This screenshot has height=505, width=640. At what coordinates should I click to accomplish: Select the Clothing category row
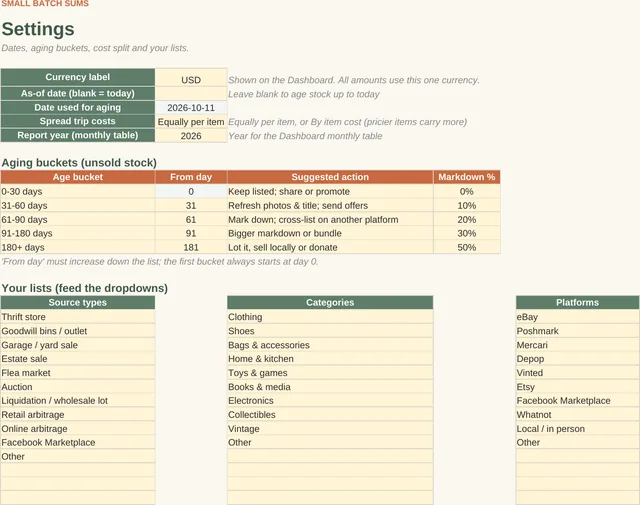(x=330, y=317)
